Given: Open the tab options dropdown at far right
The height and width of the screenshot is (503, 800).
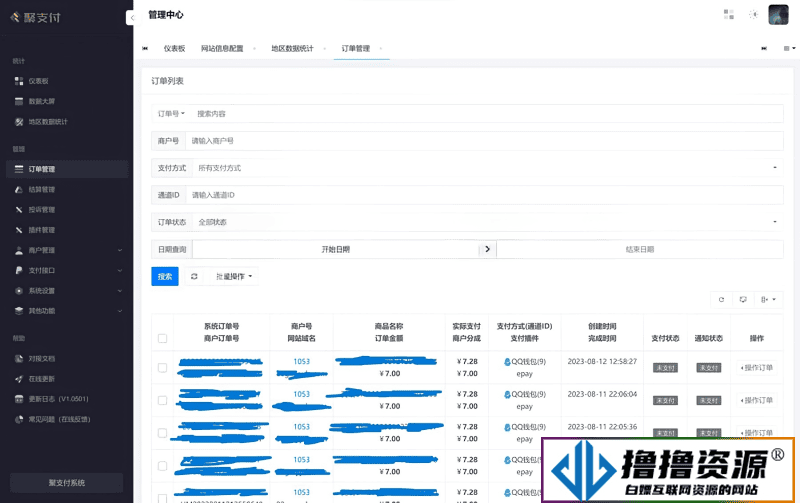Looking at the screenshot, I should (789, 48).
